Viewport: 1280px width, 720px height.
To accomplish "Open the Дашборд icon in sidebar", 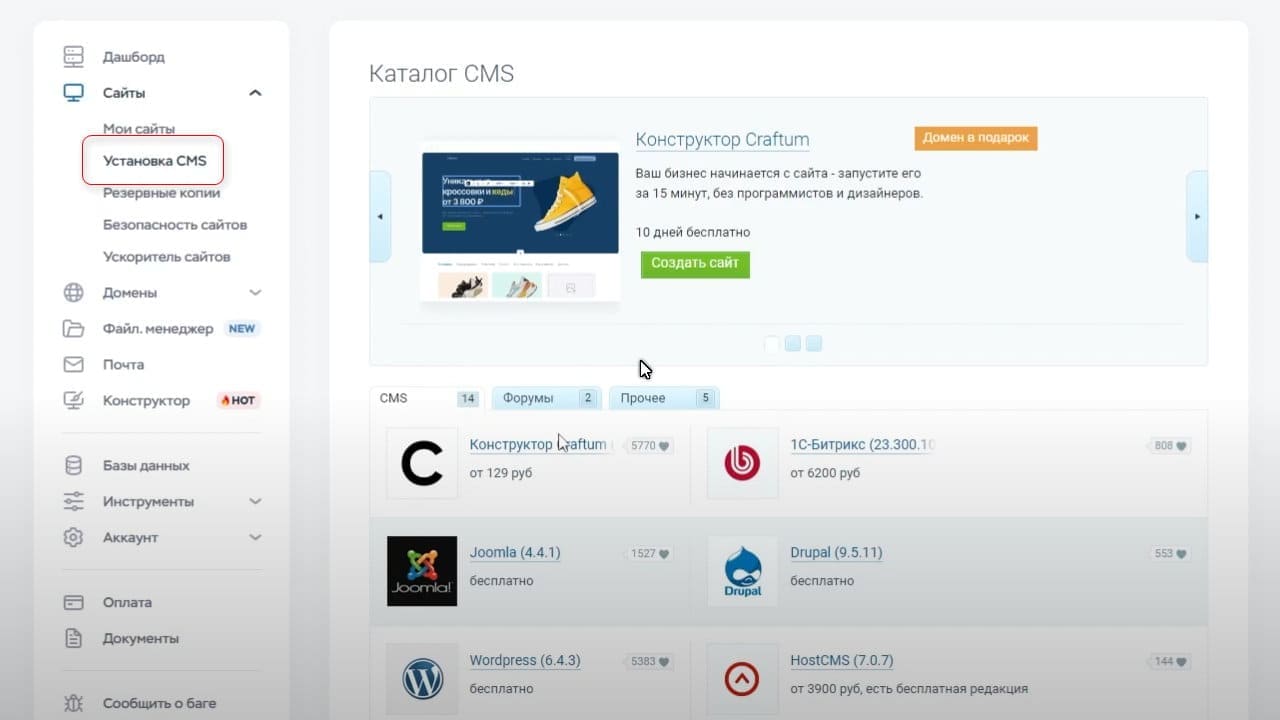I will pyautogui.click(x=74, y=57).
